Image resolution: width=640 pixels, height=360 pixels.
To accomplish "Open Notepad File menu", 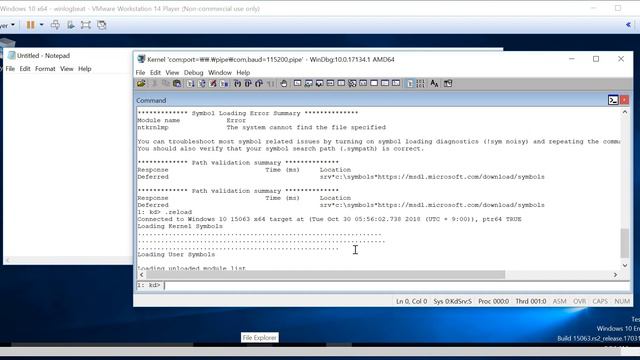I will (10, 69).
